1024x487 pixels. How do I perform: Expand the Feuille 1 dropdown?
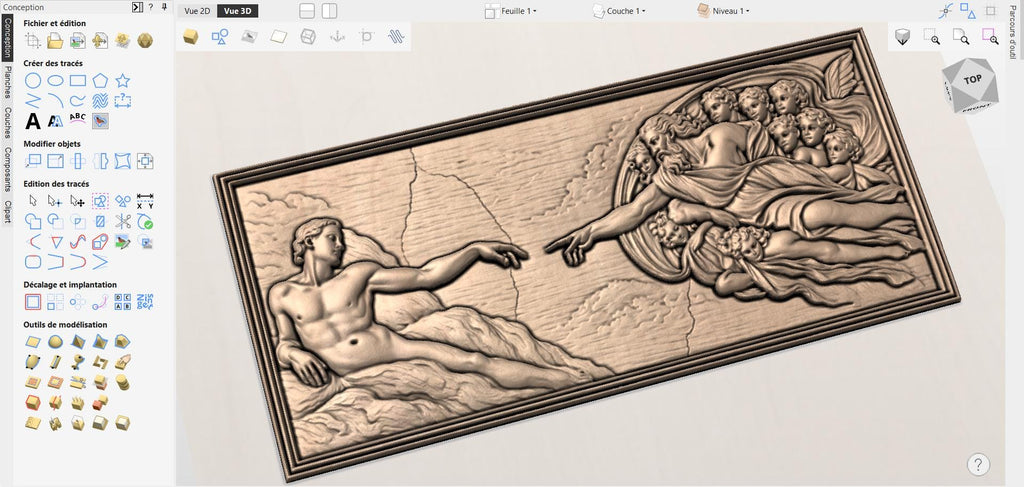click(x=511, y=11)
